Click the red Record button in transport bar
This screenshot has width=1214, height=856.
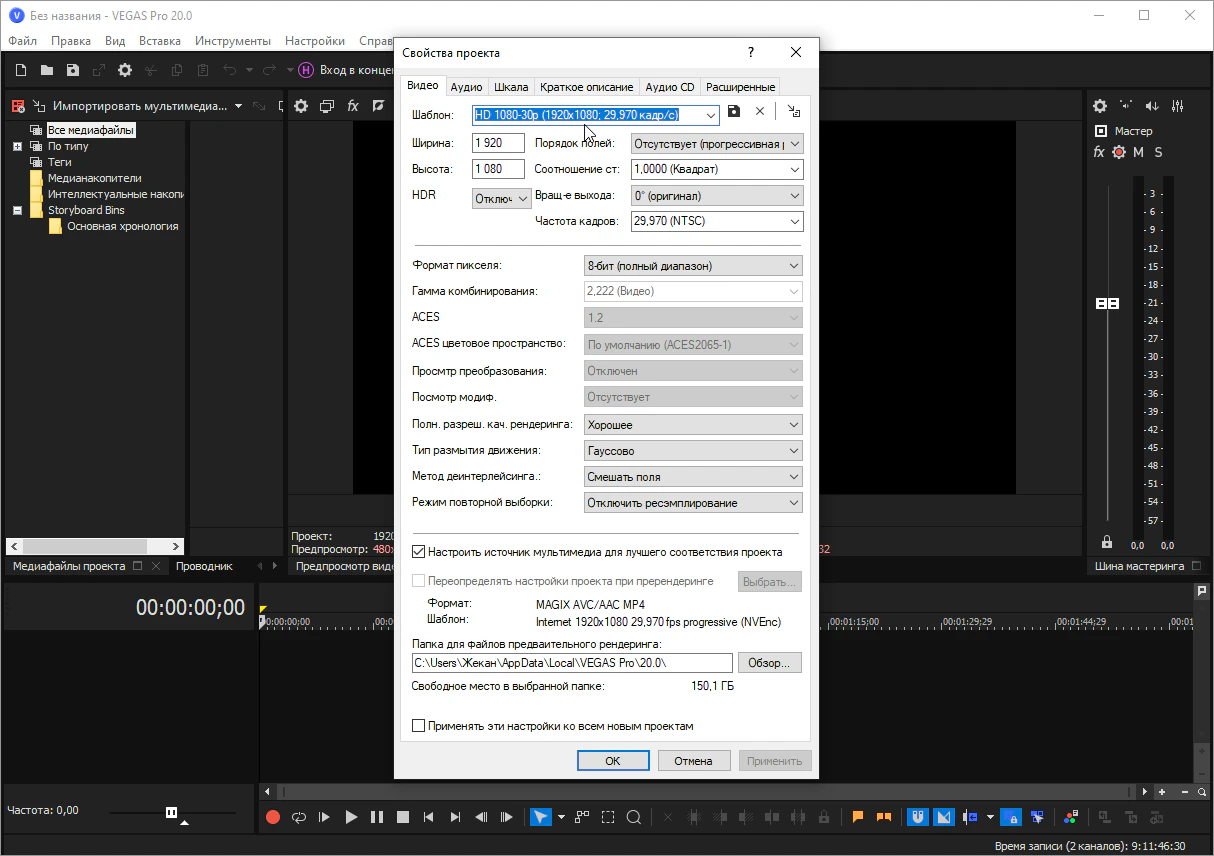[x=273, y=817]
